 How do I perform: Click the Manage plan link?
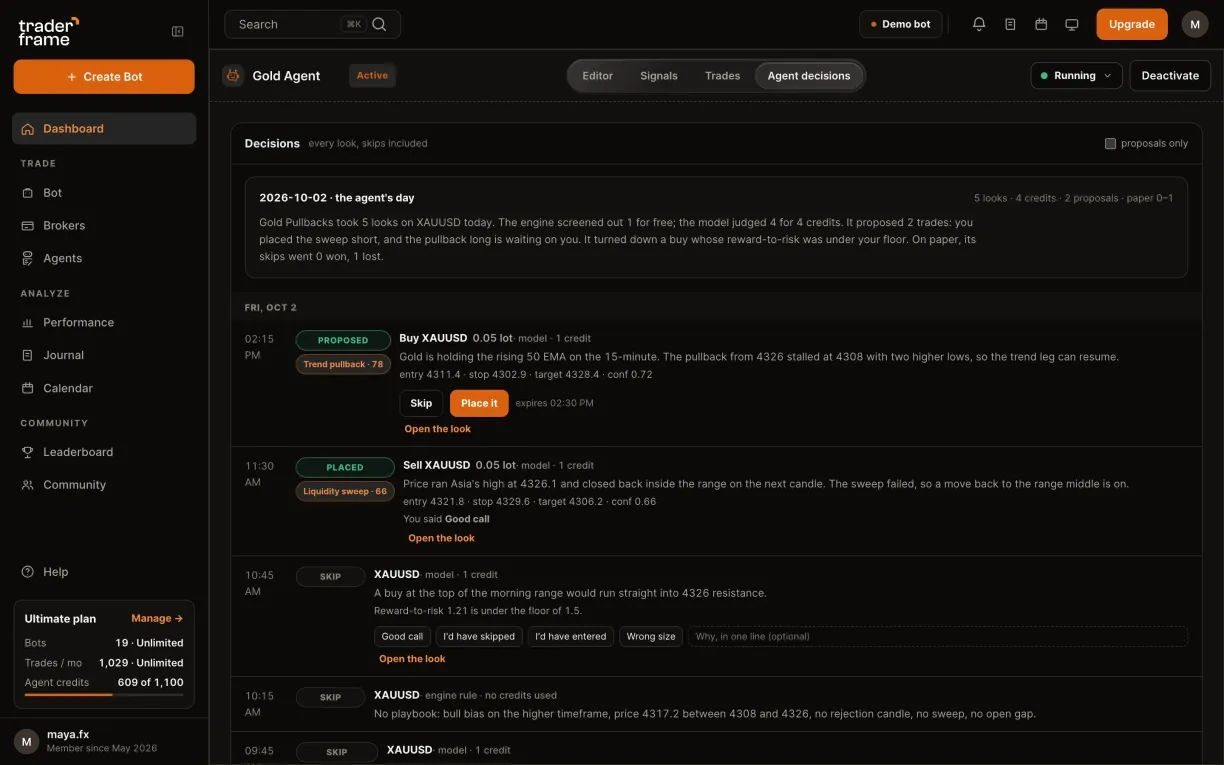pyautogui.click(x=157, y=618)
